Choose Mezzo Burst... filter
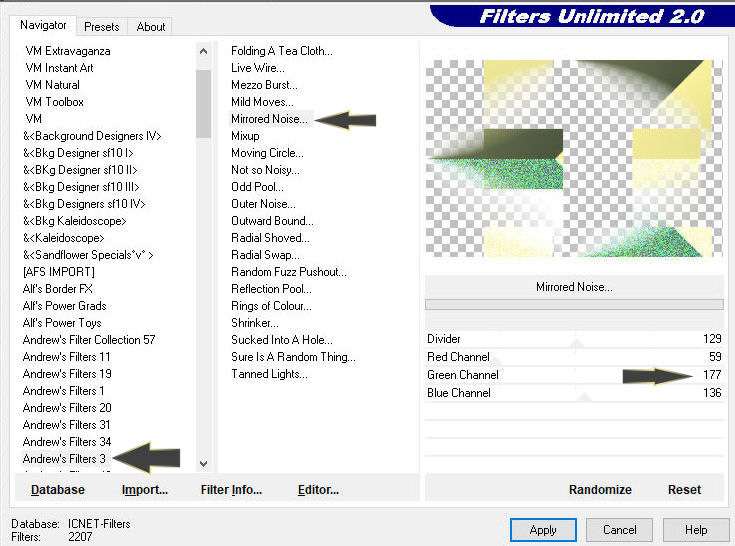Image resolution: width=735 pixels, height=546 pixels. tap(264, 85)
